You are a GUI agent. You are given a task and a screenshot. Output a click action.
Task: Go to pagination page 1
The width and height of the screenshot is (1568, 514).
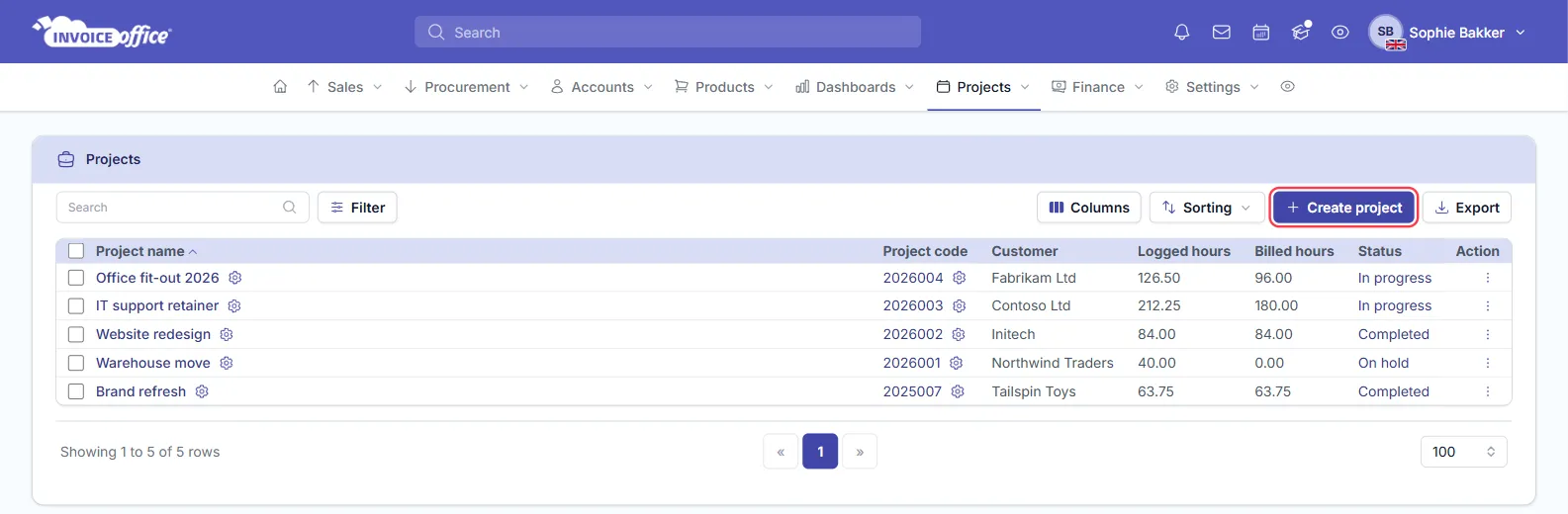(x=820, y=452)
